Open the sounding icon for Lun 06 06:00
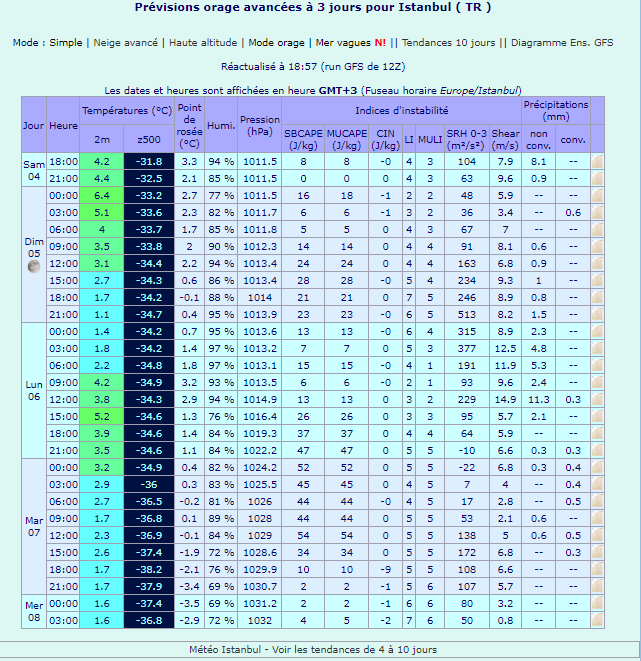641x661 pixels. pos(597,365)
